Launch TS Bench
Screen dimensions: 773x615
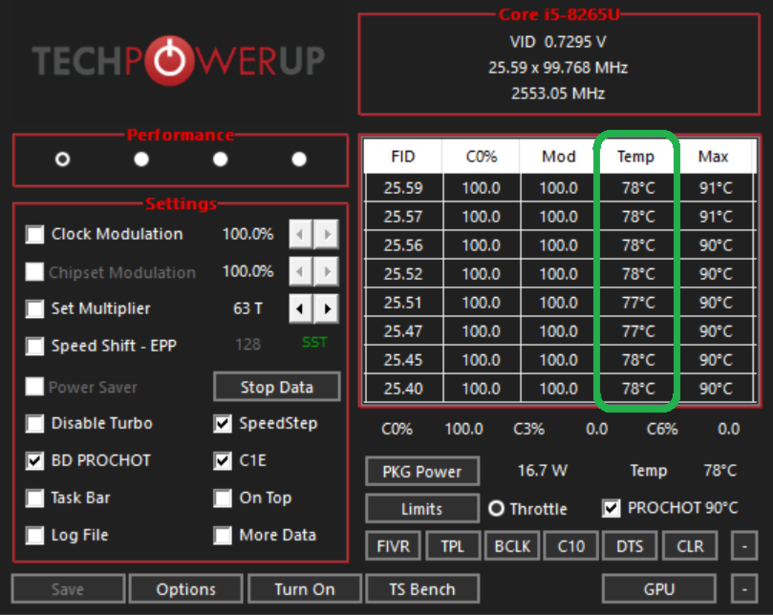coord(422,589)
